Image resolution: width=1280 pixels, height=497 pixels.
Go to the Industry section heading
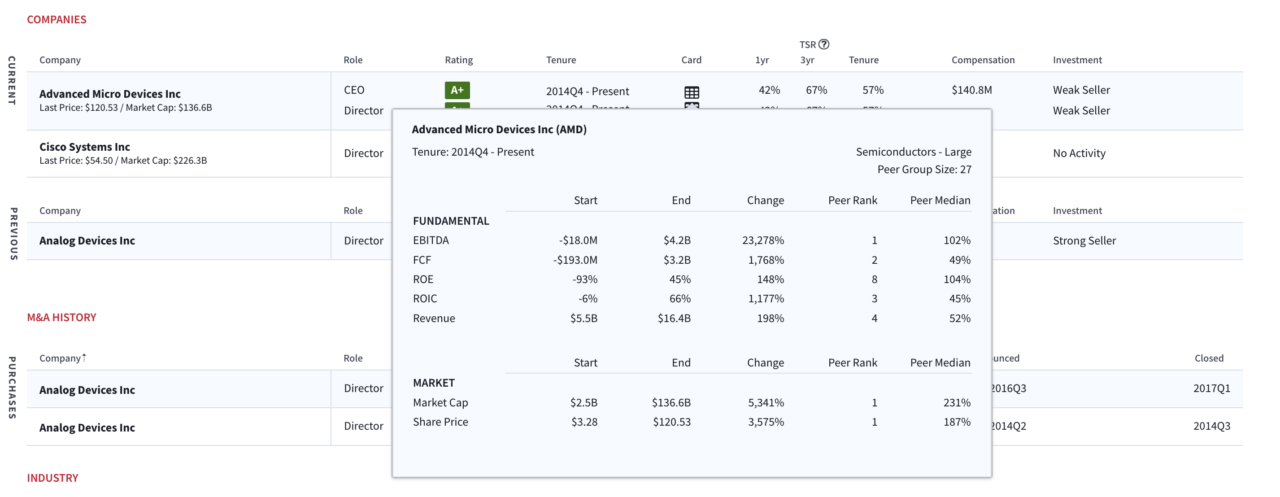[x=52, y=478]
